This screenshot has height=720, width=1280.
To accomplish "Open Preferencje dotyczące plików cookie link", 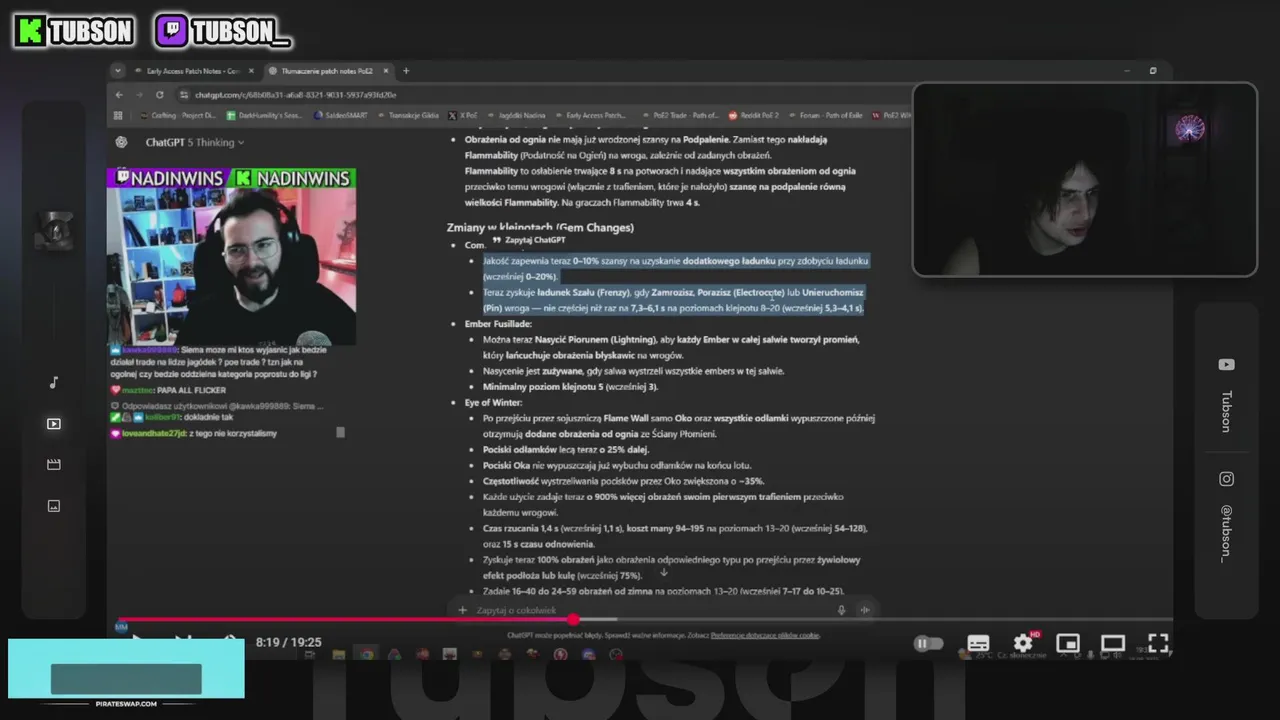I will point(765,635).
